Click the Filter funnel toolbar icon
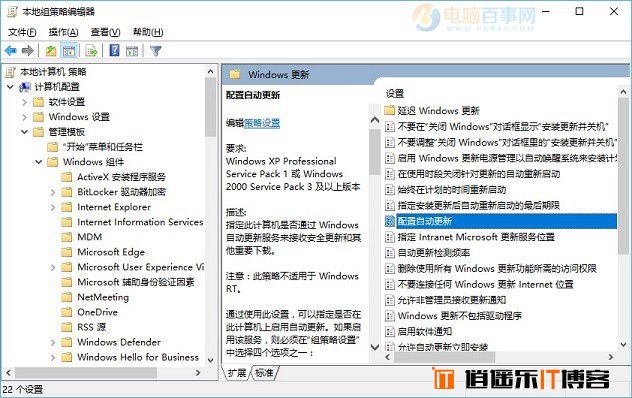Viewport: 632px width, 398px height. [156, 51]
